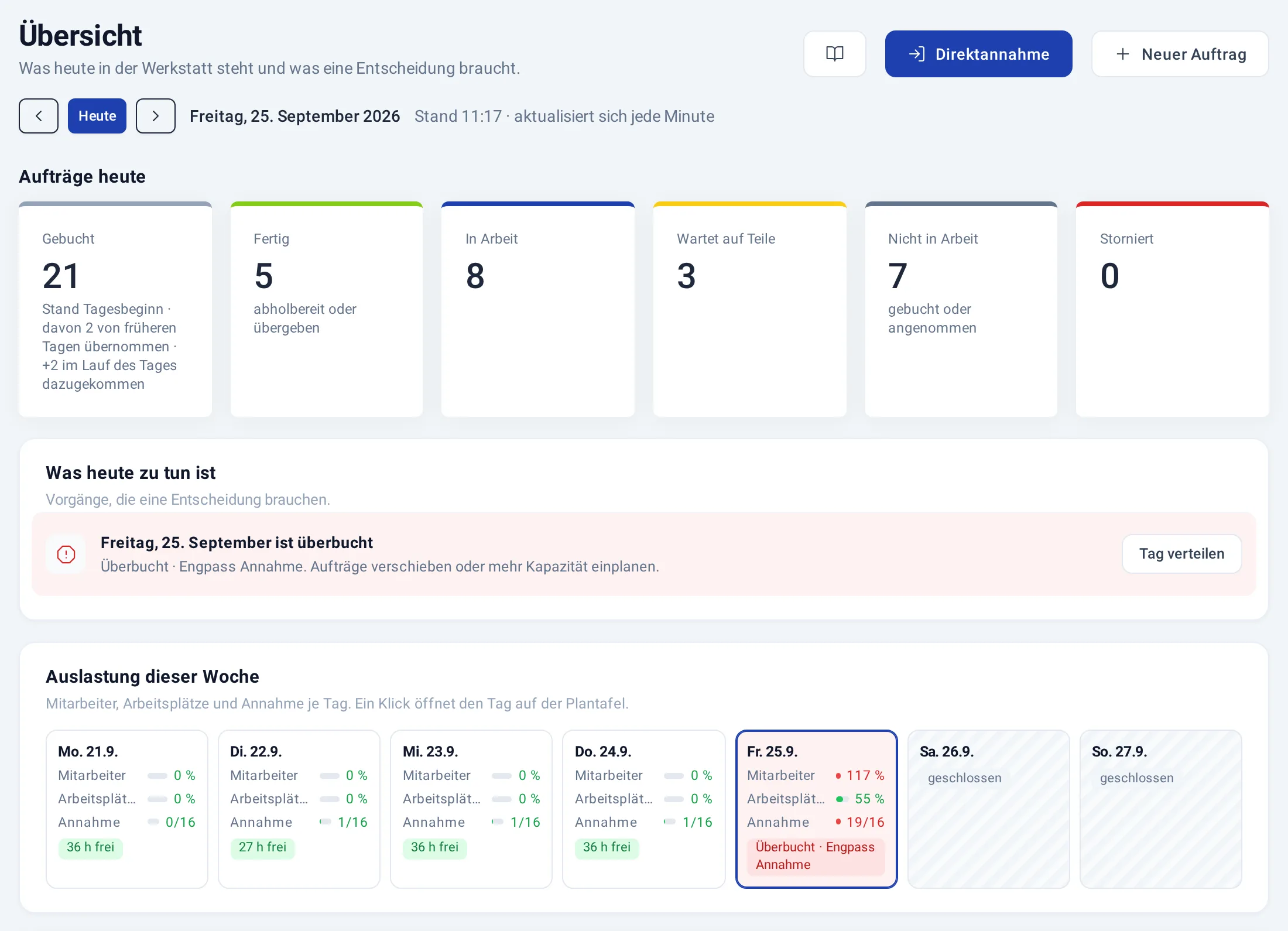Viewport: 1288px width, 931px height.
Task: Click the Stand 11:17 refresh status text
Action: point(564,116)
